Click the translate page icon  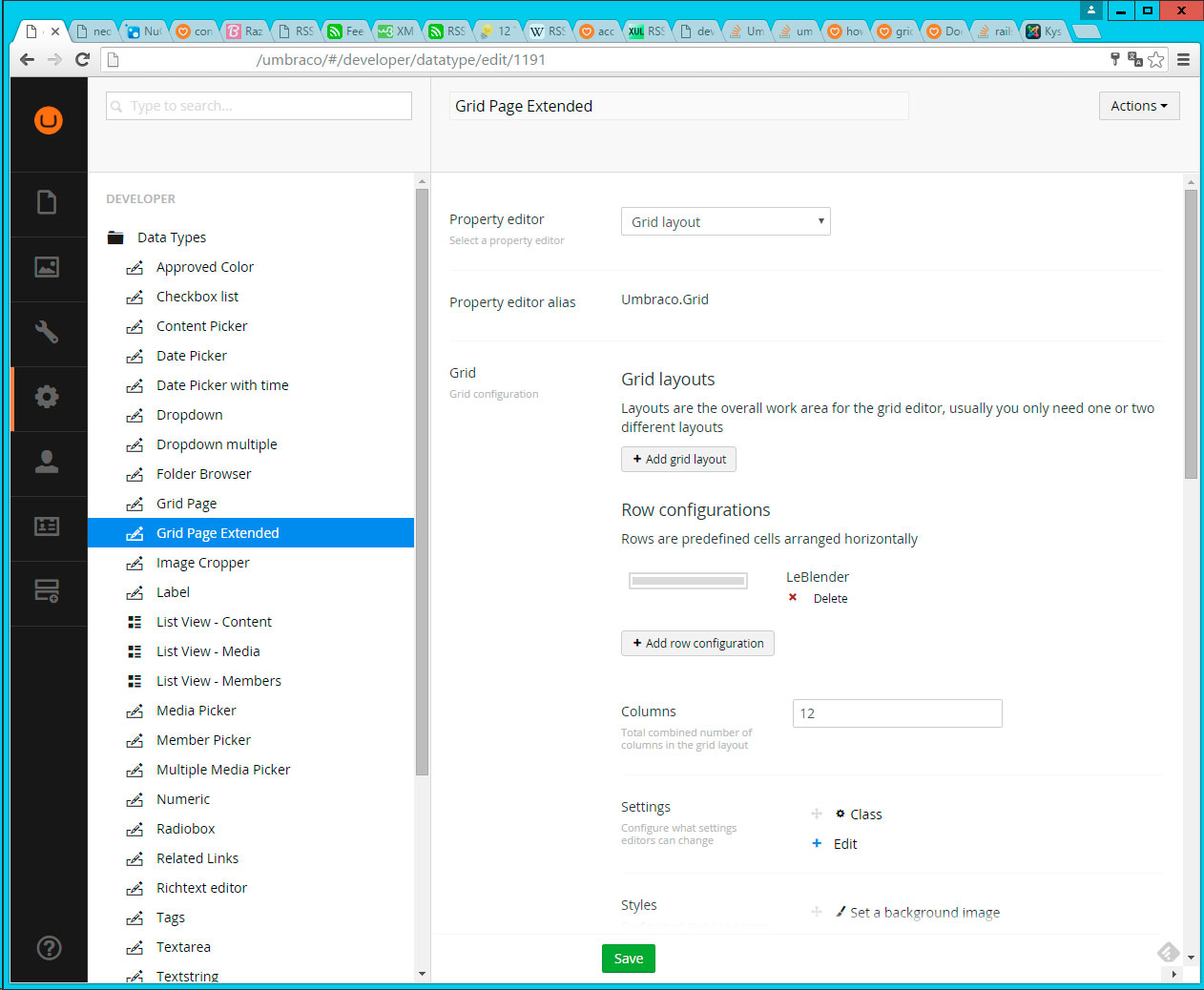tap(1135, 59)
